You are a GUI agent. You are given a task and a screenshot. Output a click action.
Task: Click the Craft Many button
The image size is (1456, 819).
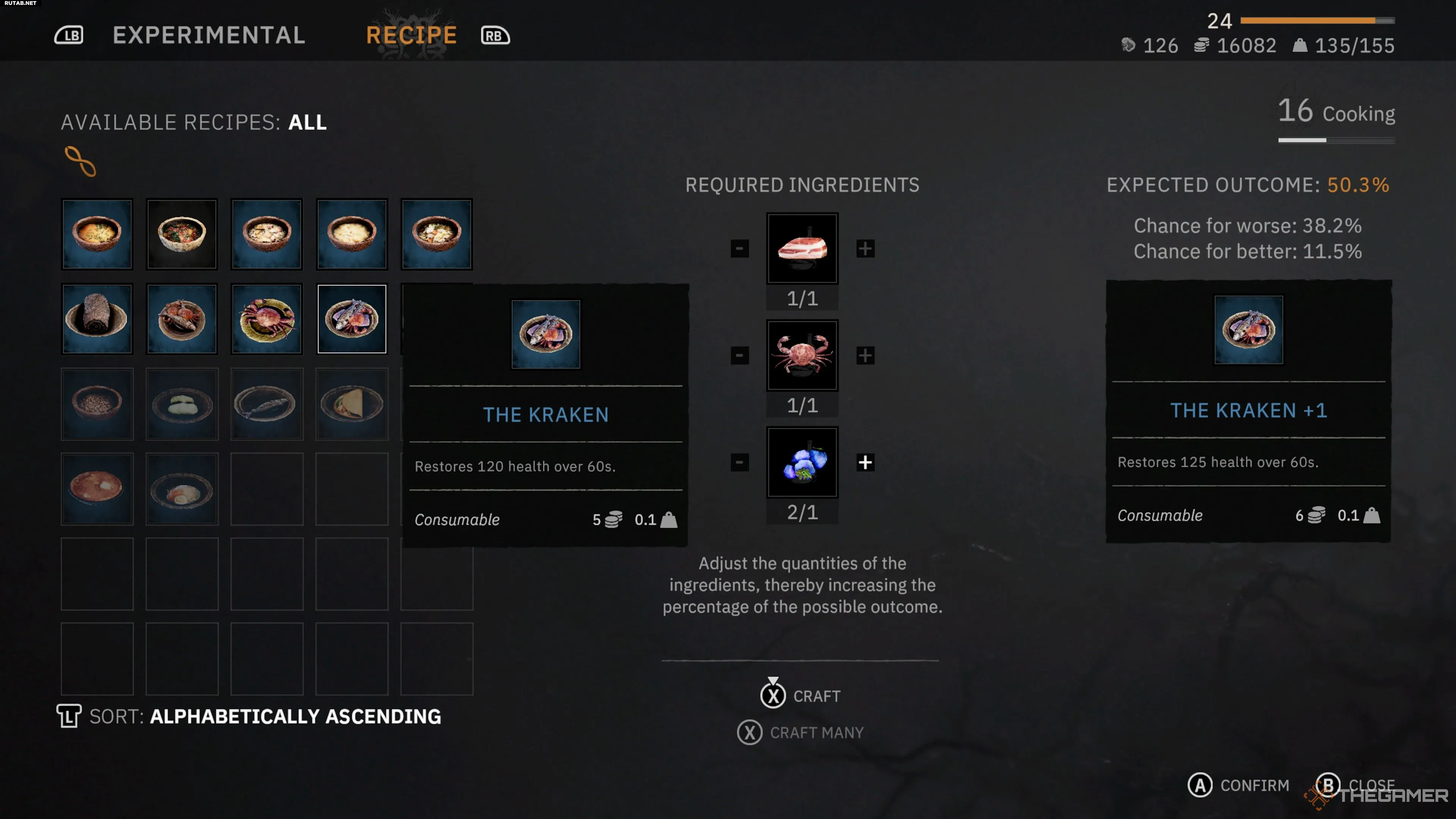click(x=800, y=733)
